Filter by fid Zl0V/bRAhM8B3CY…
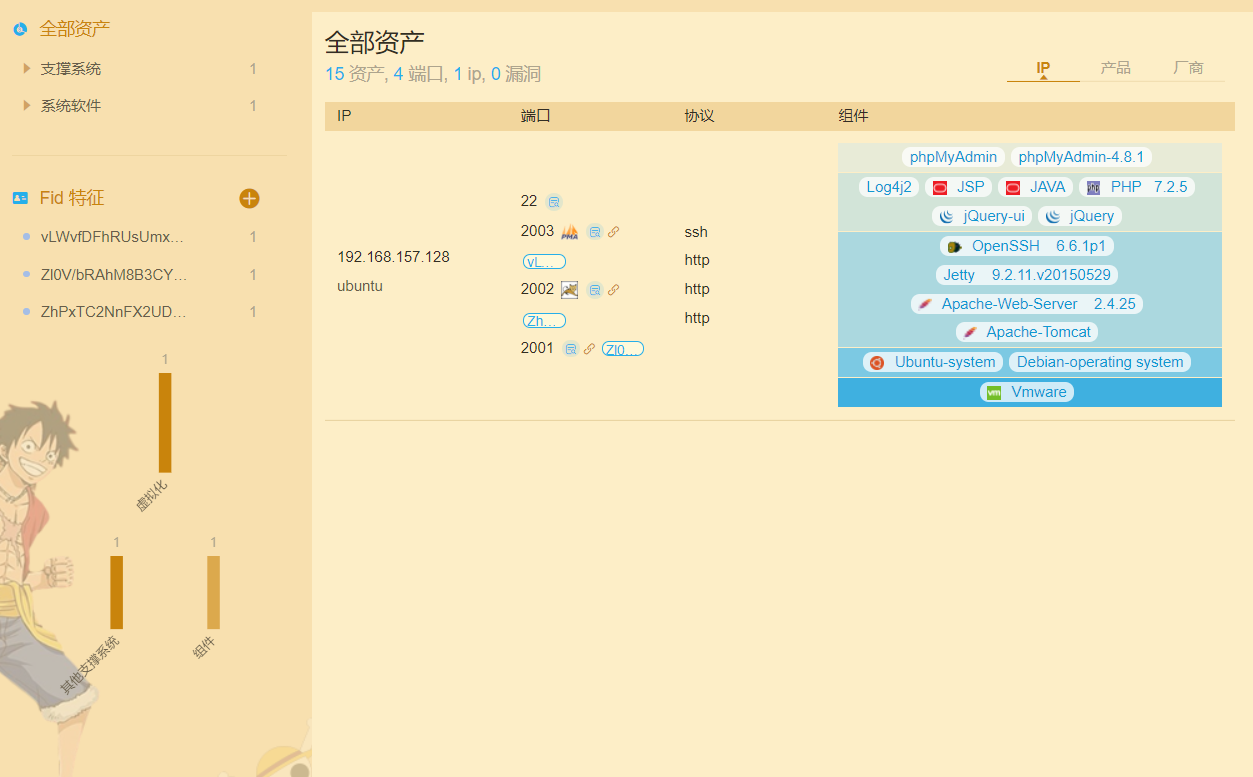The width and height of the screenshot is (1253, 777). point(114,274)
